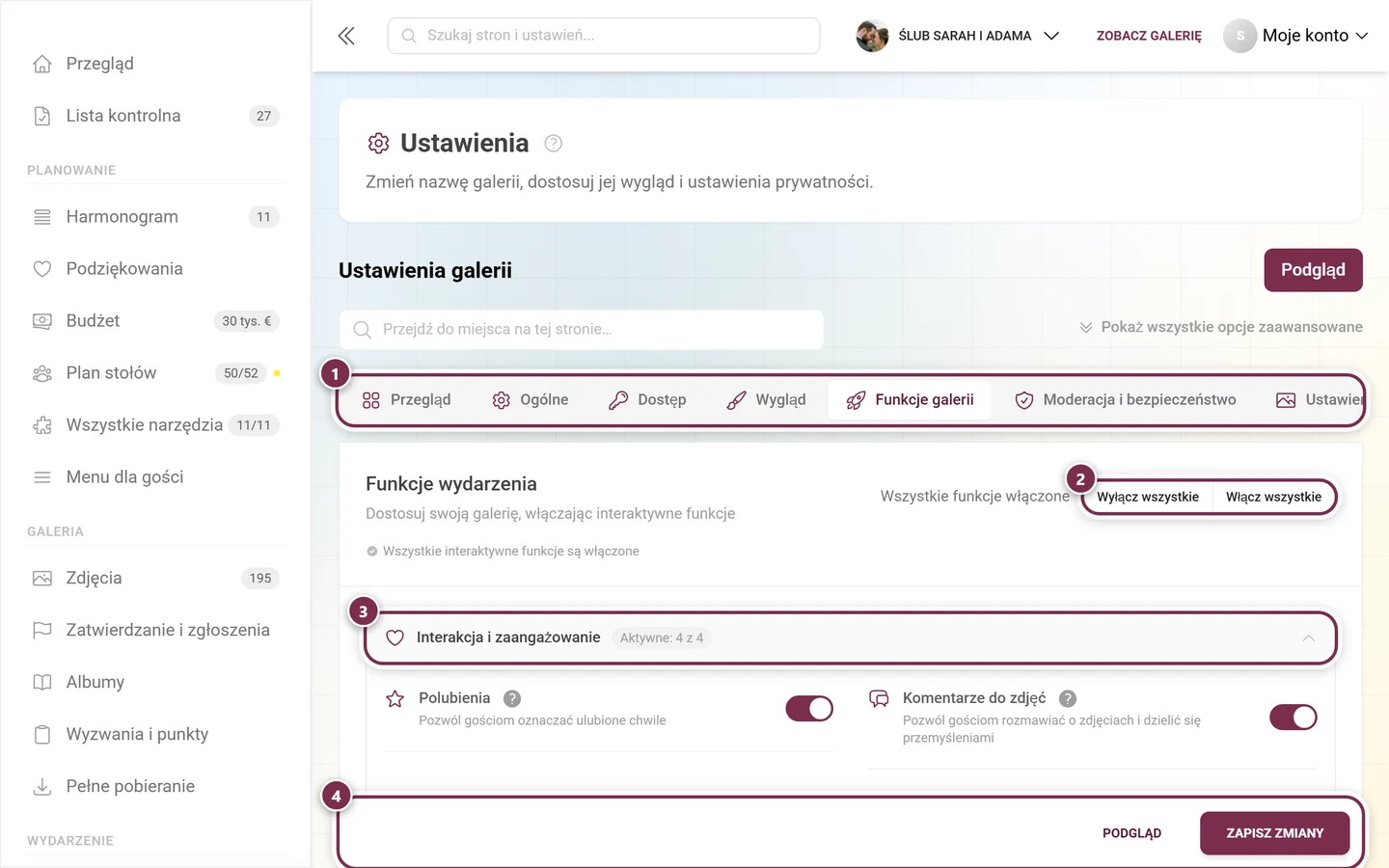Click the Wszystkie narzędzia puzzle icon
Screen dimensions: 1389x868
[x=42, y=425]
